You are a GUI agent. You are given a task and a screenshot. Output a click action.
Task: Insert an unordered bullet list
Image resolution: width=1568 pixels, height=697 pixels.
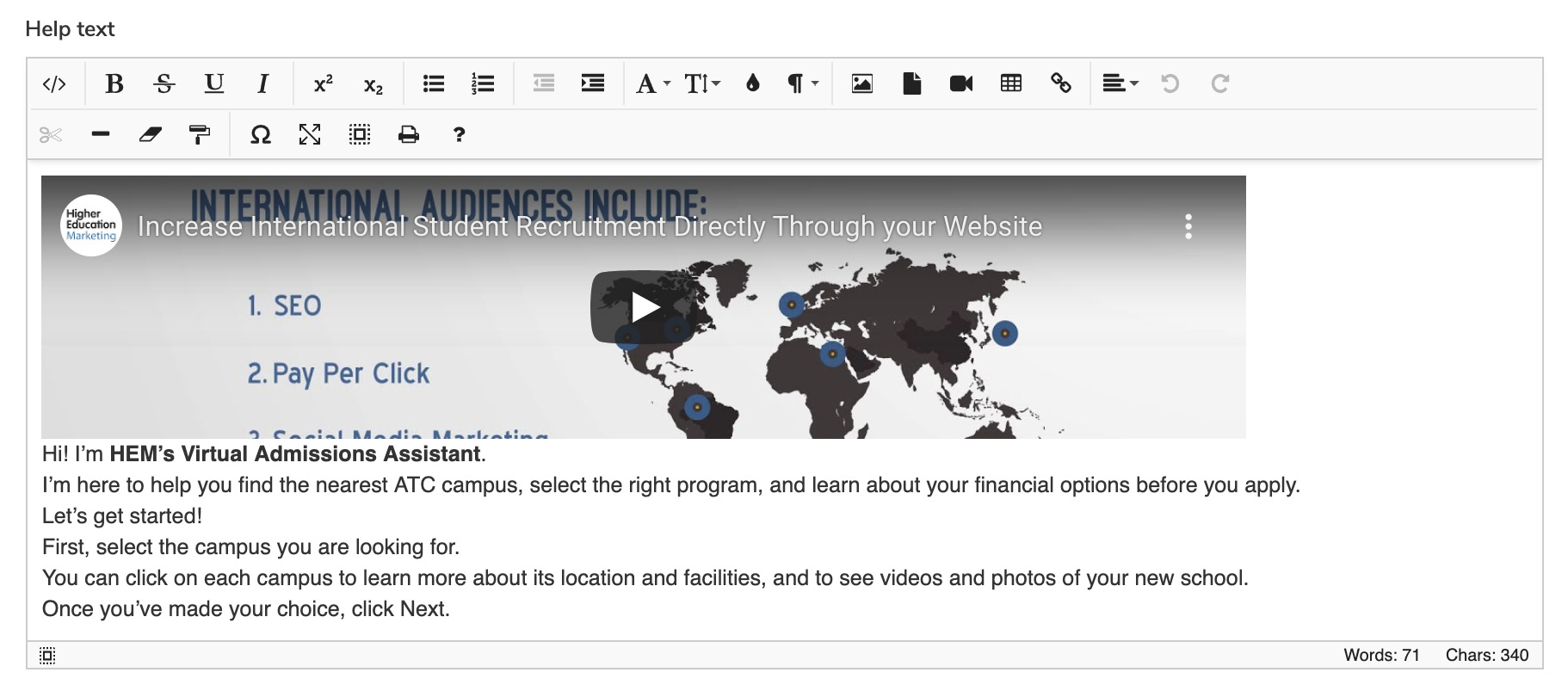[433, 83]
